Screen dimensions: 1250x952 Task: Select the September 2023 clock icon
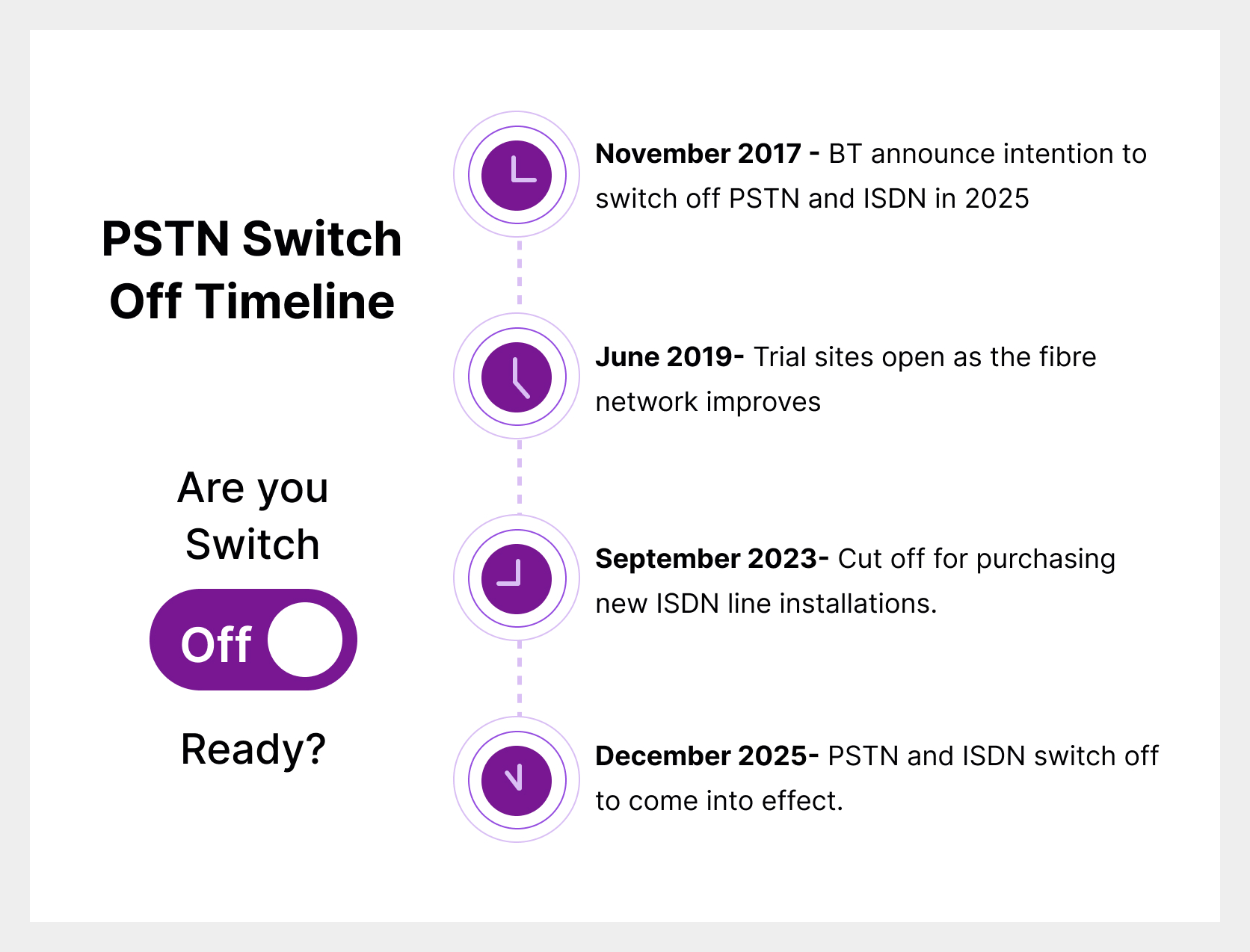click(517, 578)
